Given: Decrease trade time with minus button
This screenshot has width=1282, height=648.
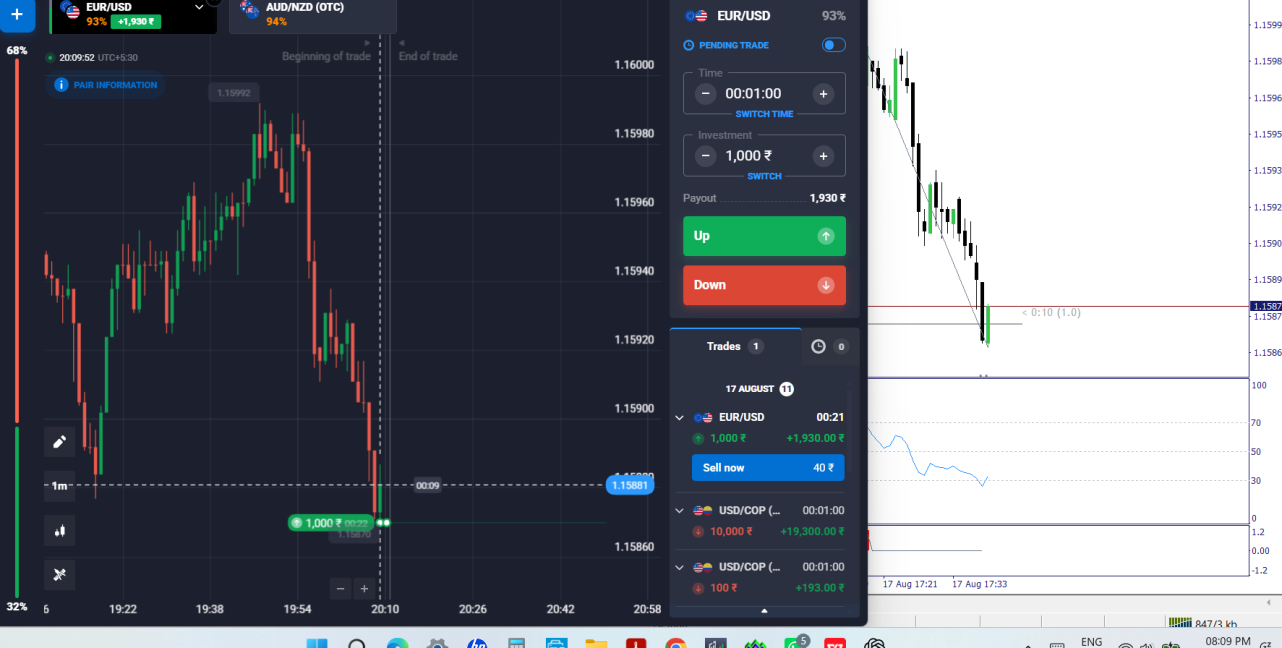Looking at the screenshot, I should pyautogui.click(x=706, y=94).
